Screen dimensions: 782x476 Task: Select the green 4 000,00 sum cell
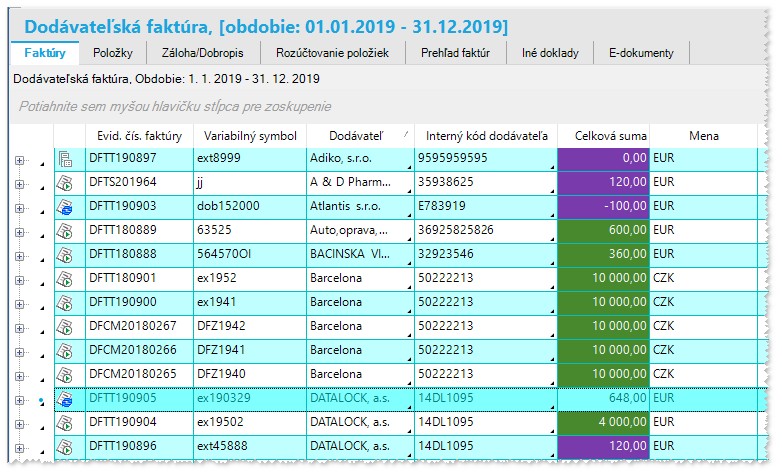[x=603, y=424]
